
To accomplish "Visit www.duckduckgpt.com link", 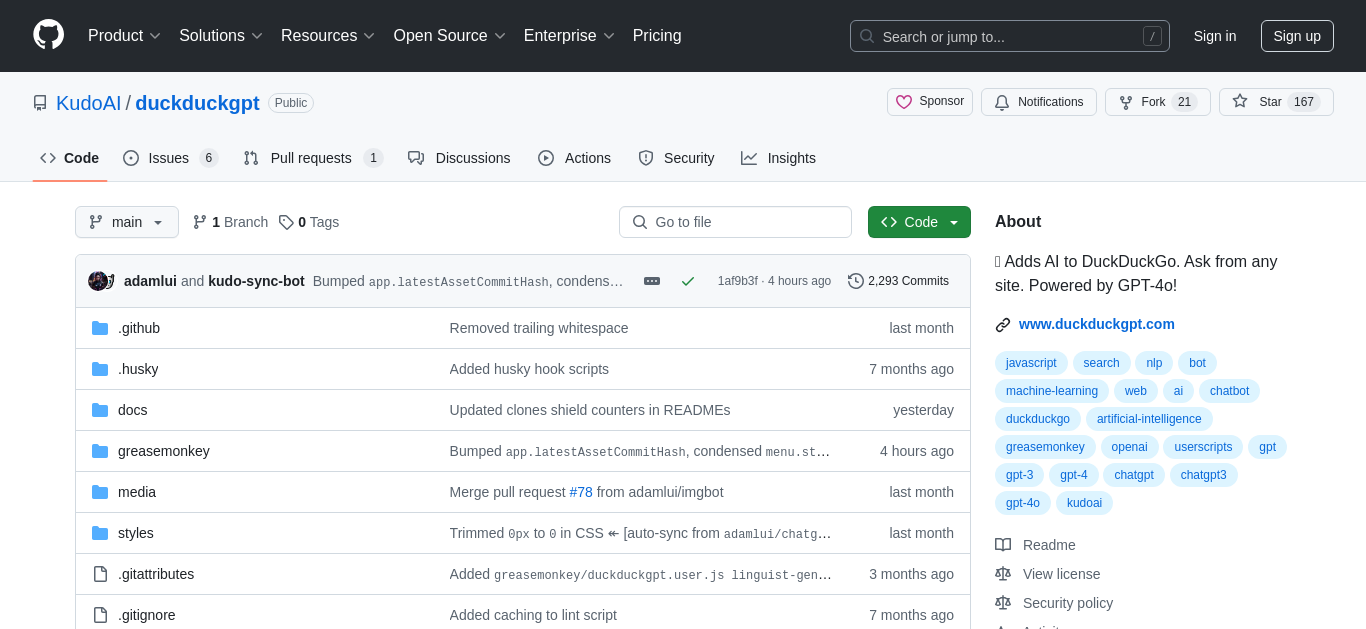I will (x=1097, y=324).
